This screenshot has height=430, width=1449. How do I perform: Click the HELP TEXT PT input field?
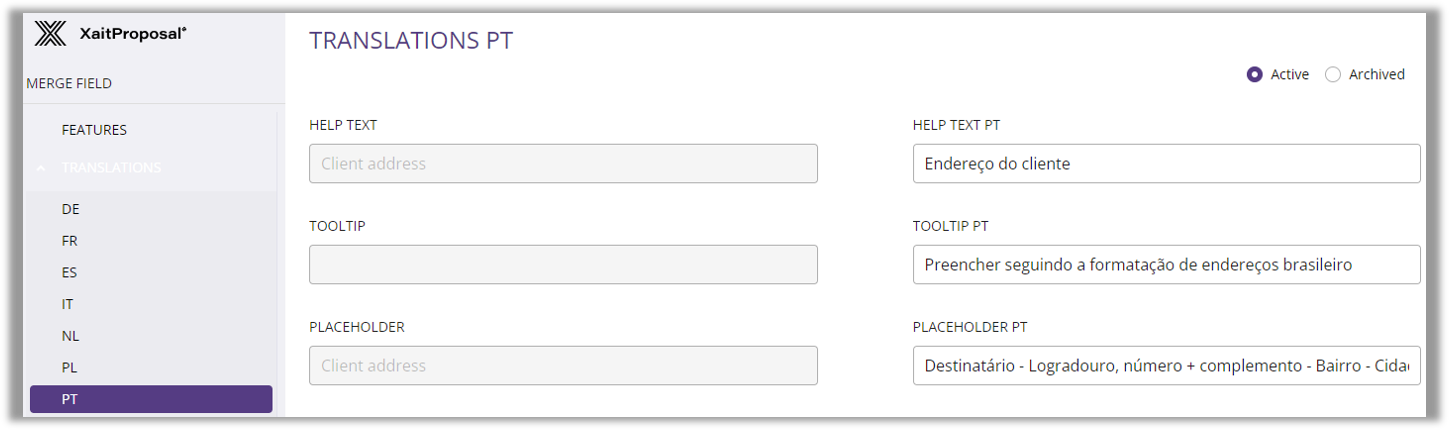(x=1166, y=164)
